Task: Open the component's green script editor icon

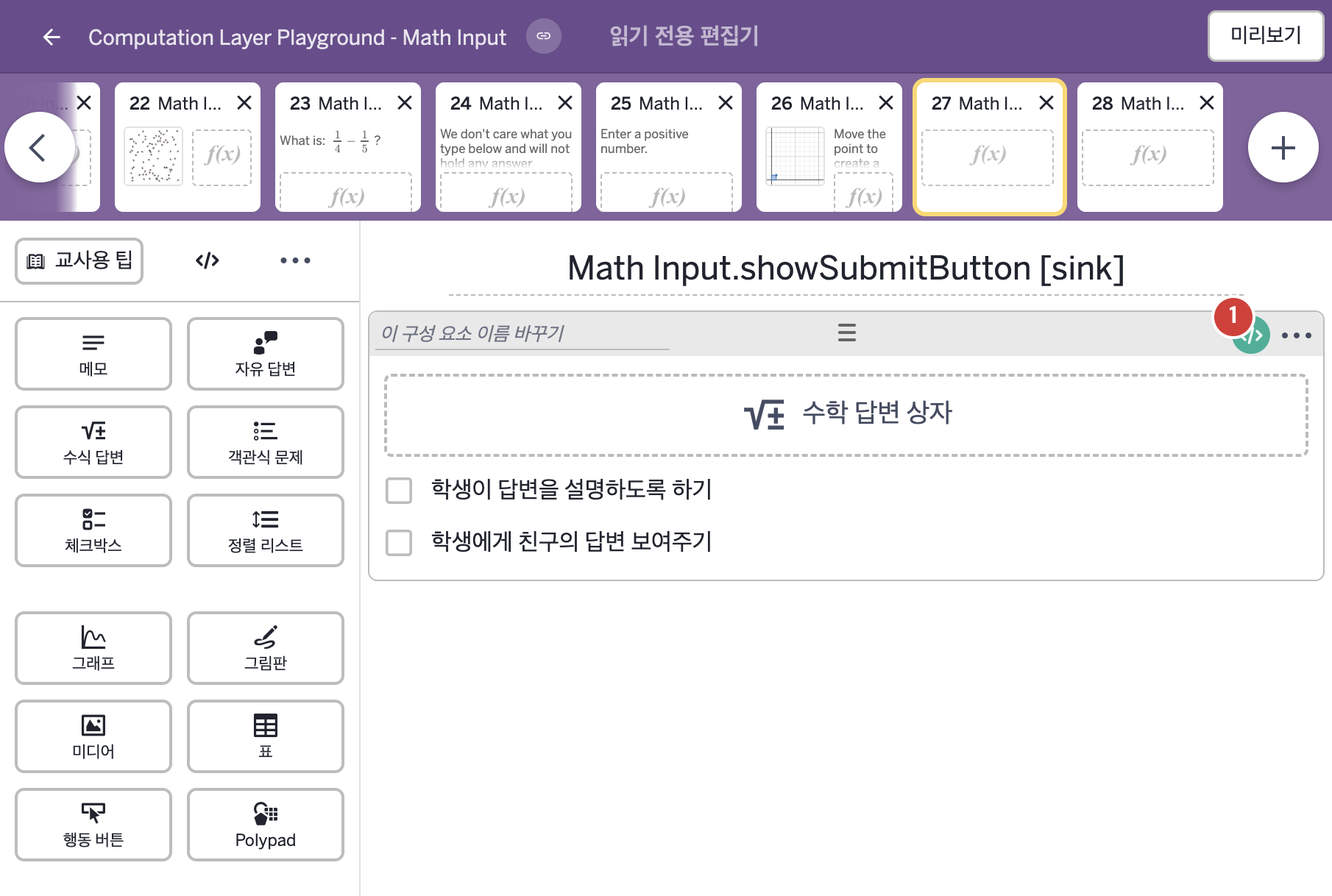Action: click(1253, 337)
